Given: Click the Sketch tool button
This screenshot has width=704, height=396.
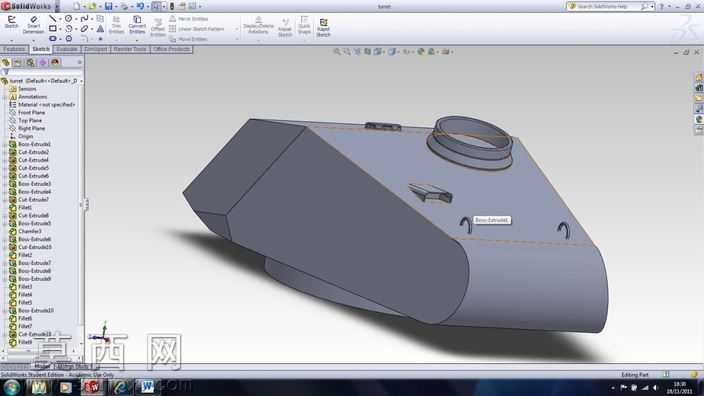Looking at the screenshot, I should (11, 22).
